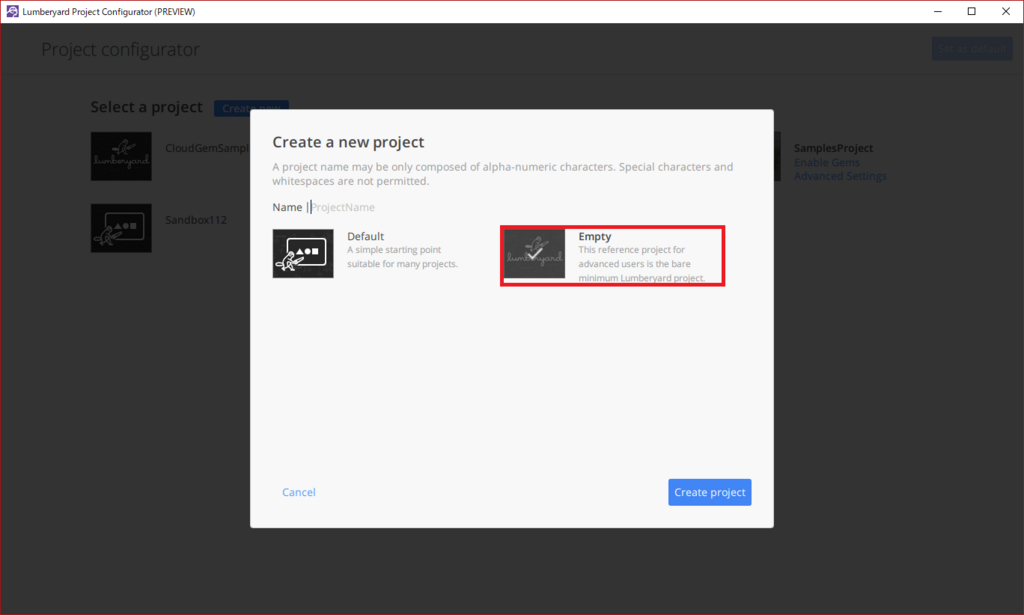Screen dimensions: 1024x615
Task: Close the Project Configurator window
Action: click(1006, 11)
